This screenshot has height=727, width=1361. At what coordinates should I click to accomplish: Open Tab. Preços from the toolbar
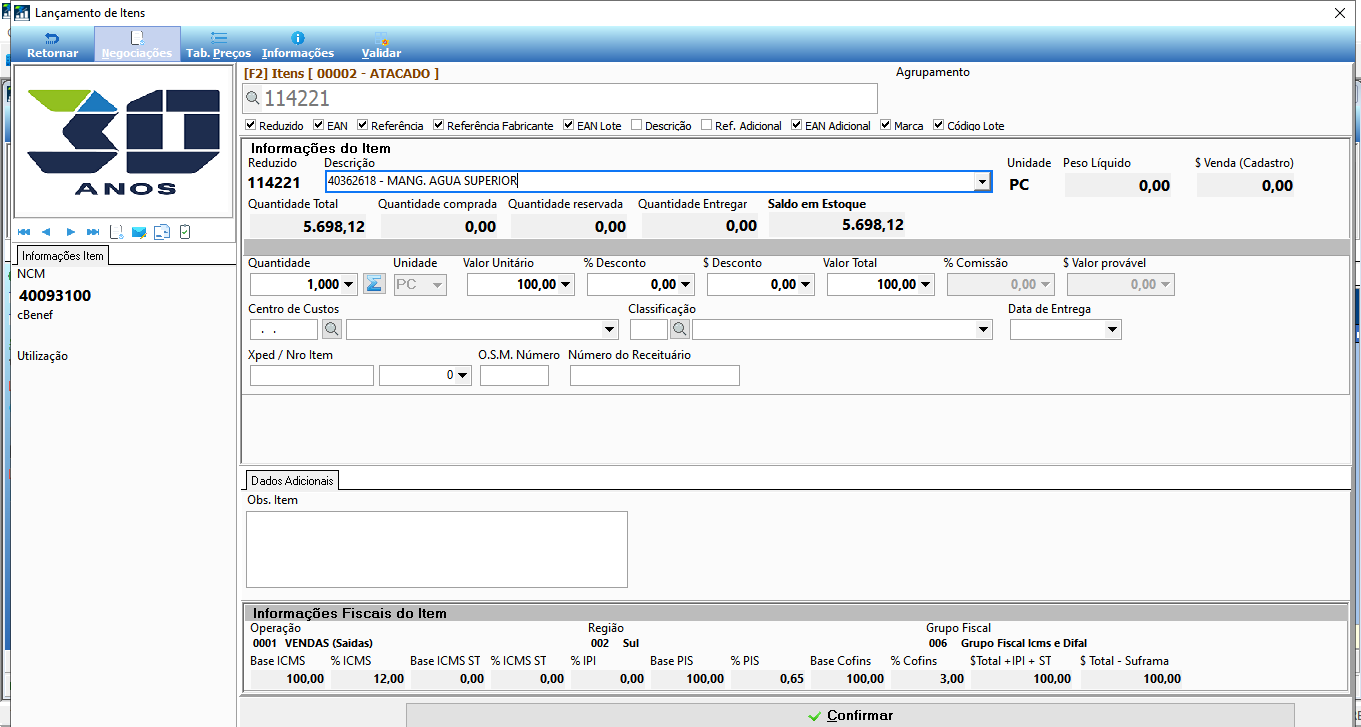[218, 45]
